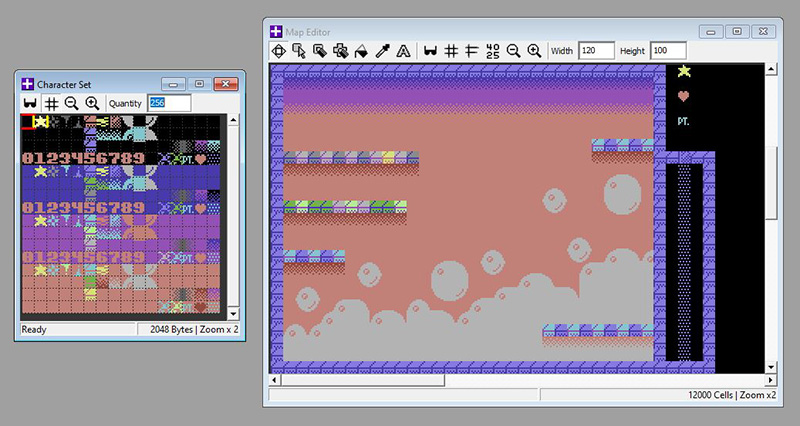Viewport: 800px width, 426px height.
Task: Click the glasses view icon in Map Editor
Action: [x=431, y=50]
